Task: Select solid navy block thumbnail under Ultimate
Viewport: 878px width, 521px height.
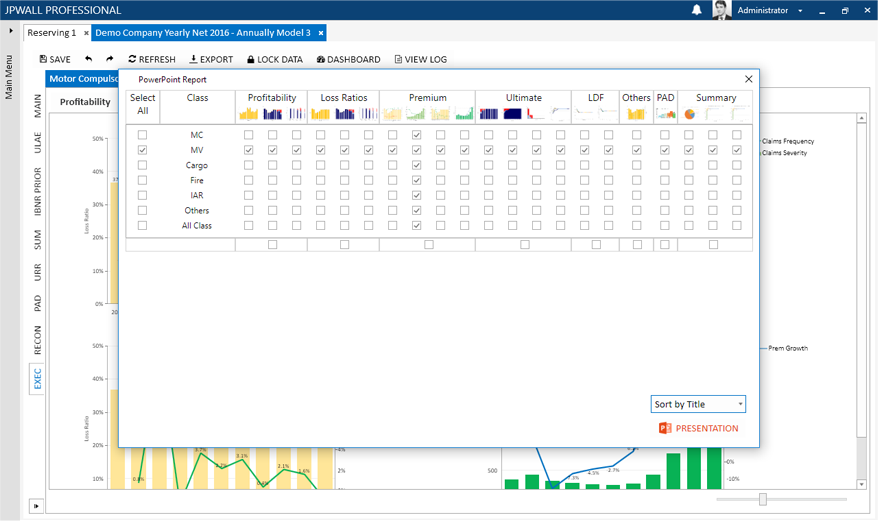Action: click(x=512, y=114)
